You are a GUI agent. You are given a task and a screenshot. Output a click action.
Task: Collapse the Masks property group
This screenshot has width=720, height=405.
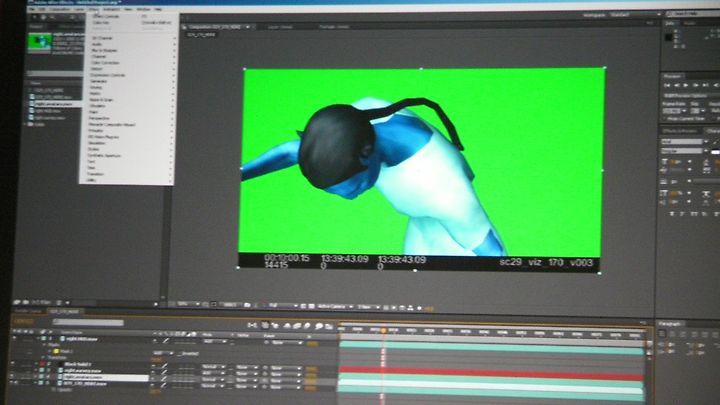[45, 345]
